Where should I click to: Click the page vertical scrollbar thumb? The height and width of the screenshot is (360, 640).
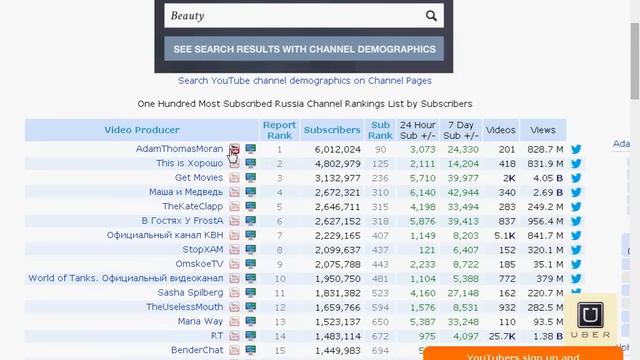(x=634, y=61)
